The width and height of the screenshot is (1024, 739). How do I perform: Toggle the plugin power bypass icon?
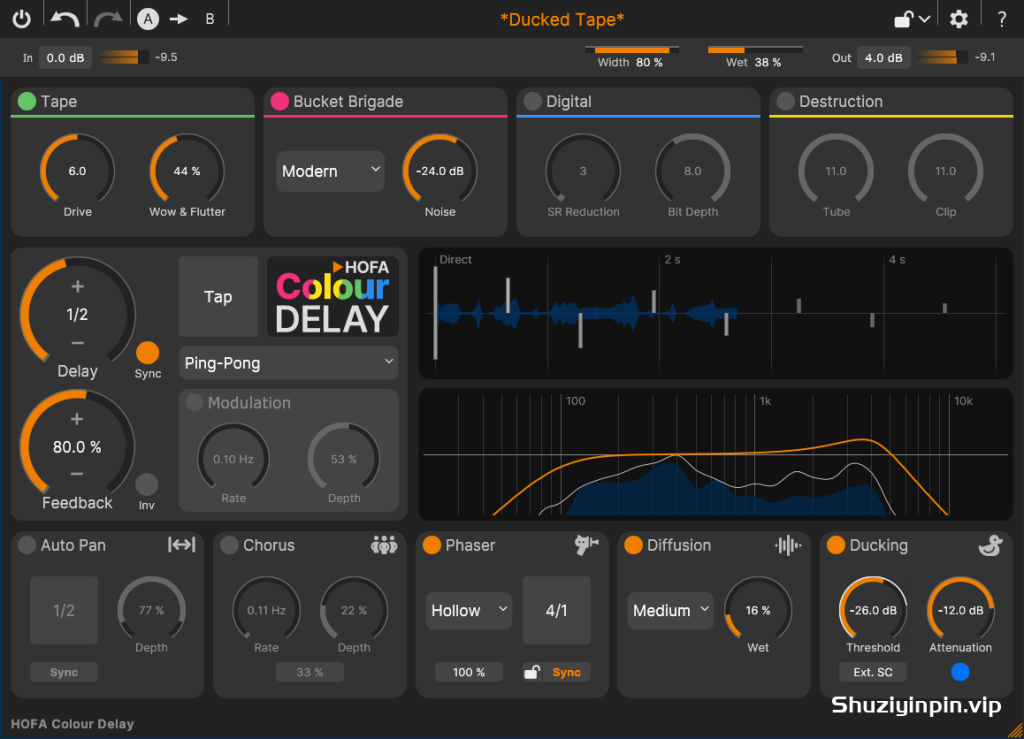click(x=22, y=19)
